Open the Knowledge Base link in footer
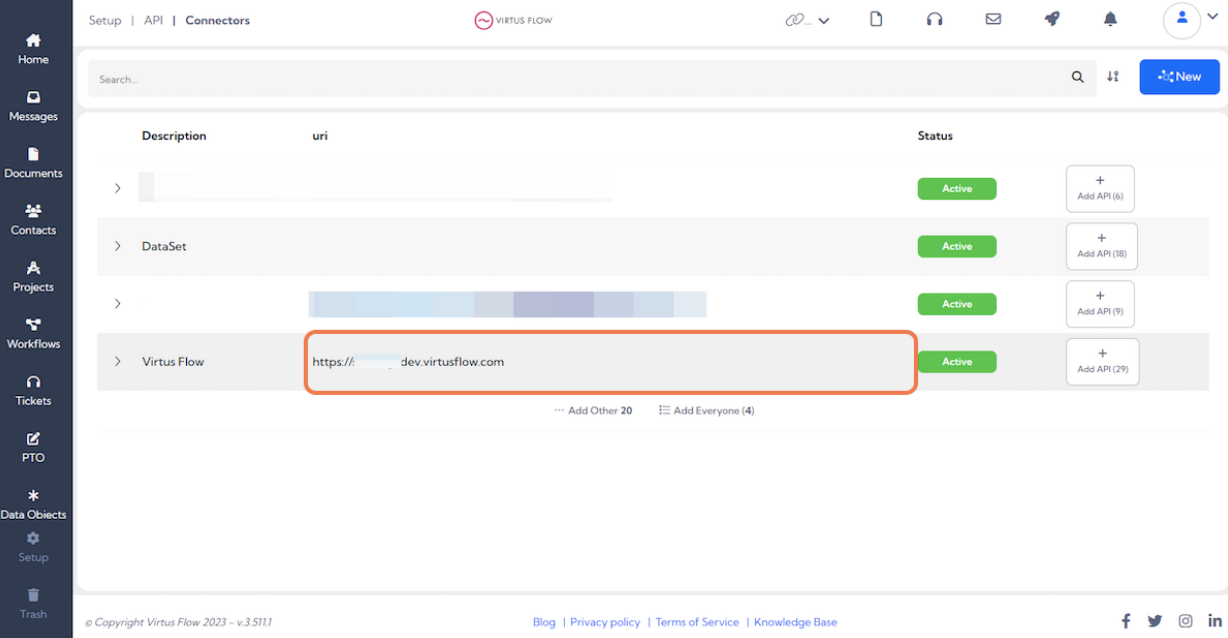This screenshot has width=1228, height=638. coord(795,621)
